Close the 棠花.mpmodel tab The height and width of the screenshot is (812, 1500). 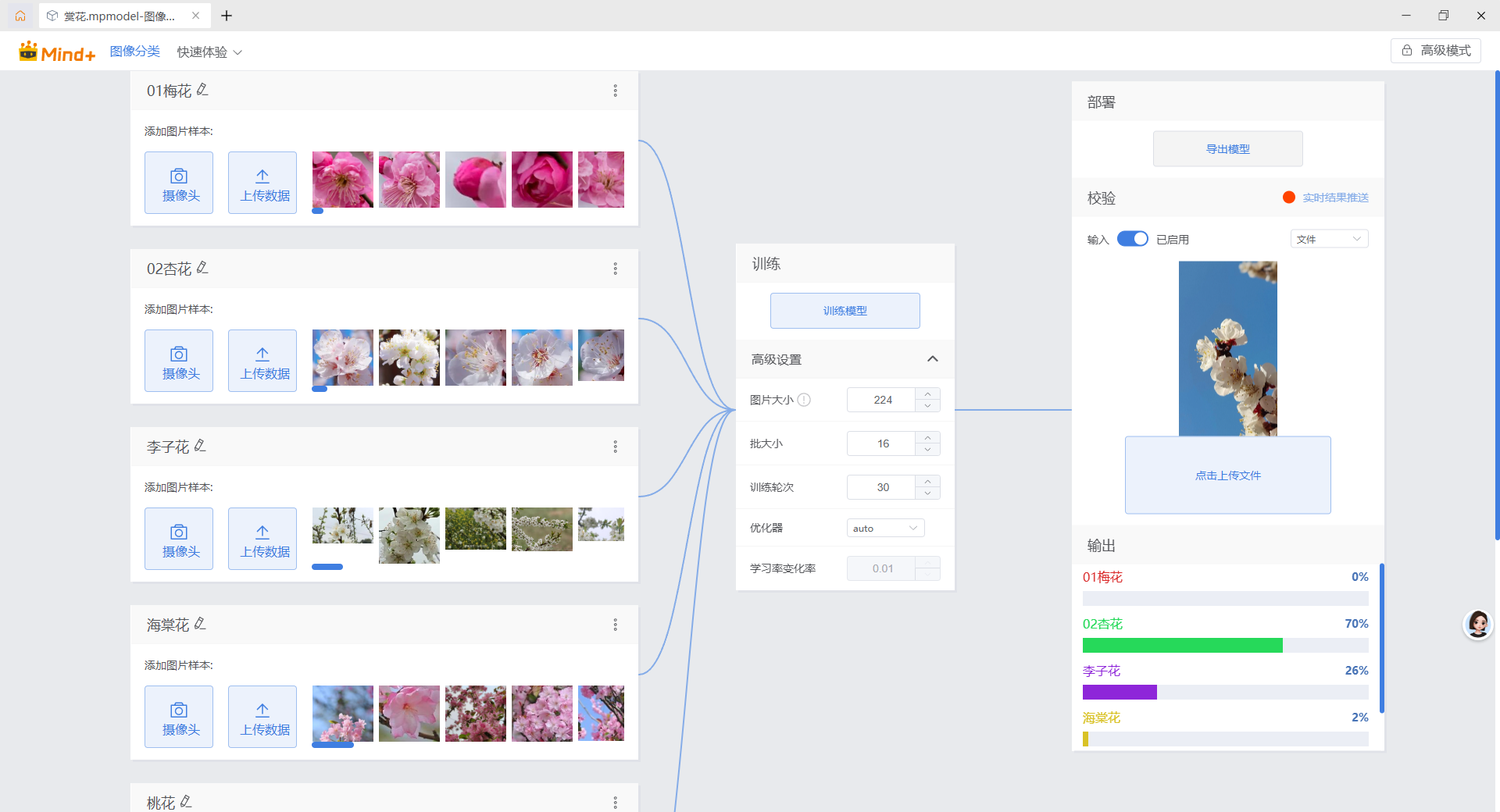pos(196,16)
